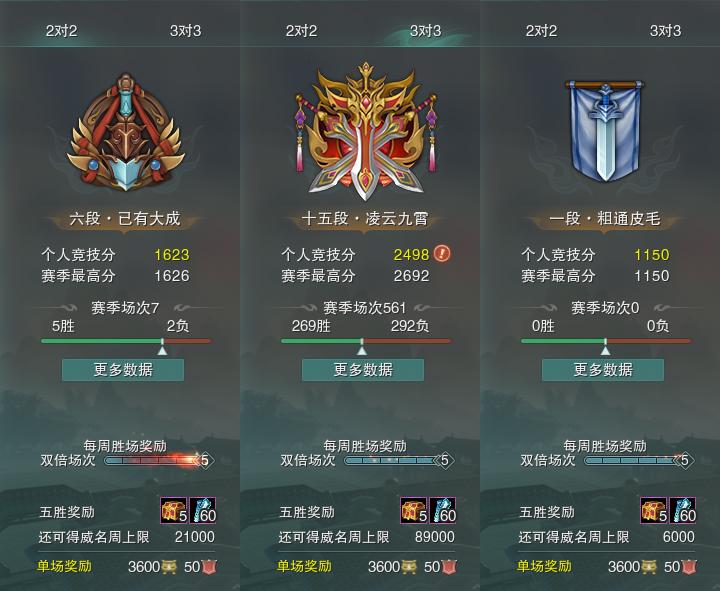
Task: Click the blue item reward icon (60) in the middle panel
Action: tap(443, 510)
